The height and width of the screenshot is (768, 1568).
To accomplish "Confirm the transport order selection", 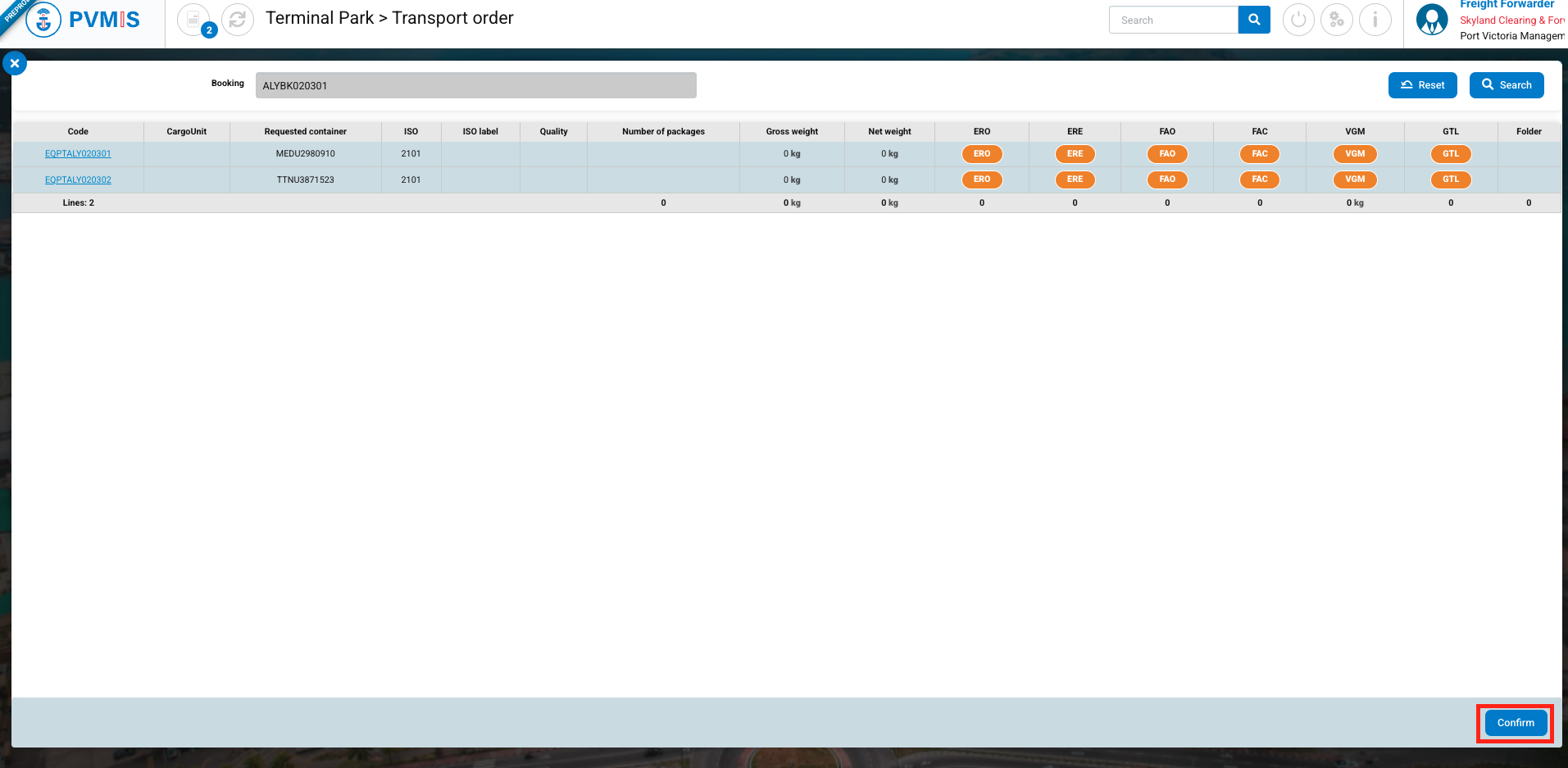I will [1516, 723].
